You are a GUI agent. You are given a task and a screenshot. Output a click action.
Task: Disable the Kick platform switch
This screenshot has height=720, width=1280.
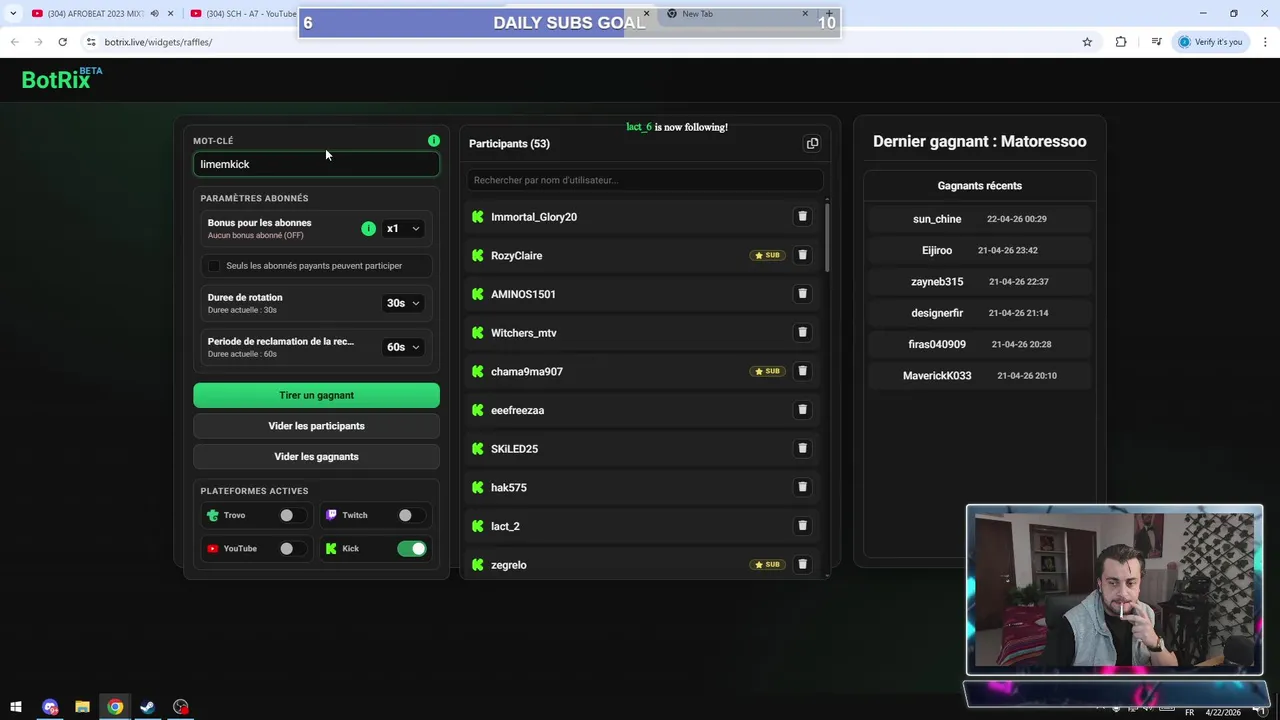point(412,548)
